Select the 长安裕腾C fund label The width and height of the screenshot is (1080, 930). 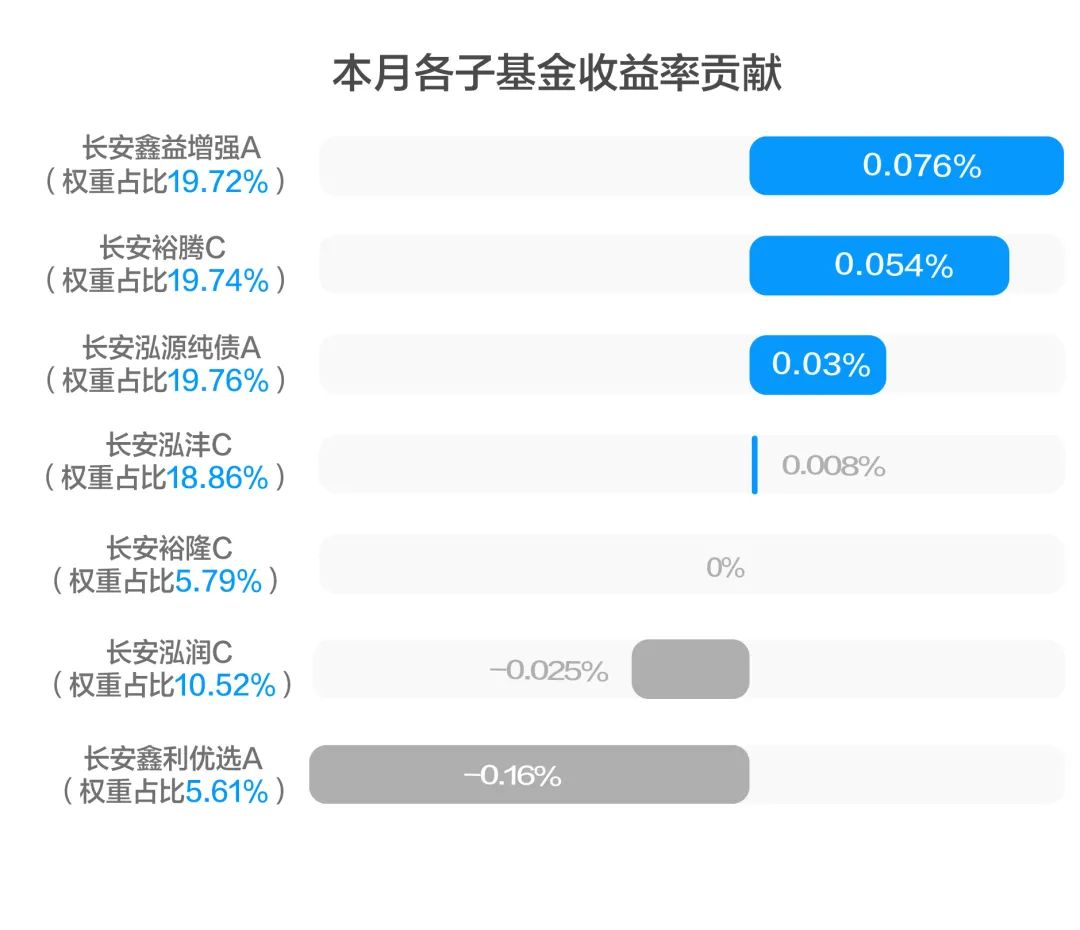[163, 249]
